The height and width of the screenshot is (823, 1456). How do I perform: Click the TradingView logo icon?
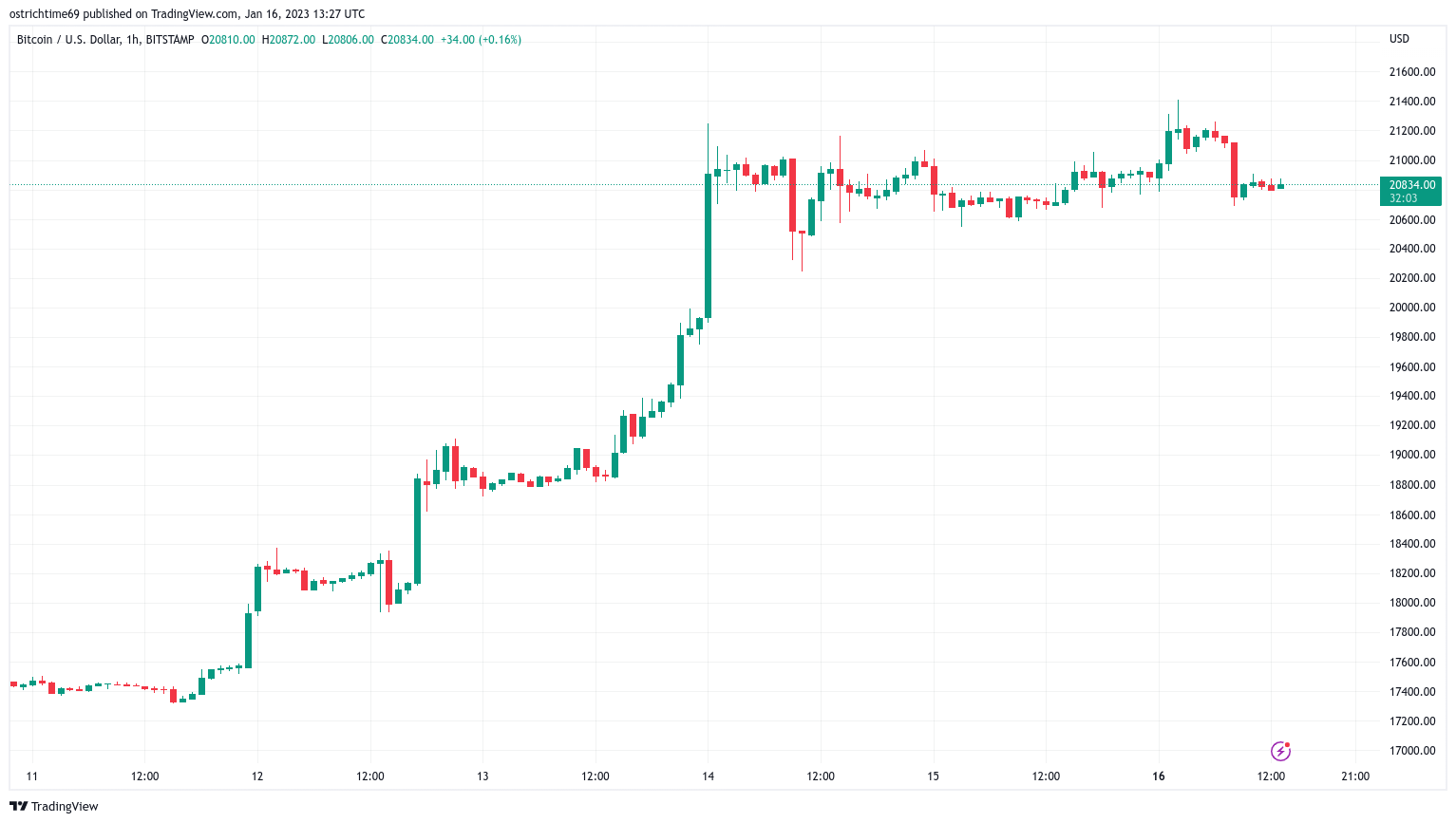[x=18, y=806]
